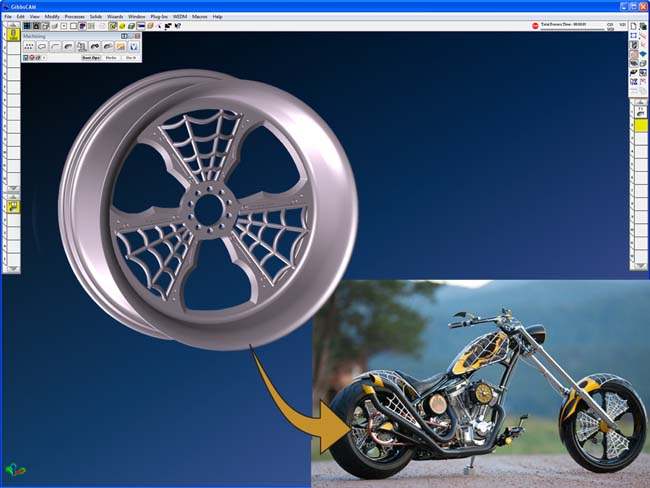The width and height of the screenshot is (650, 488).
Task: Select the orange icon in Machining palette
Action: click(121, 46)
